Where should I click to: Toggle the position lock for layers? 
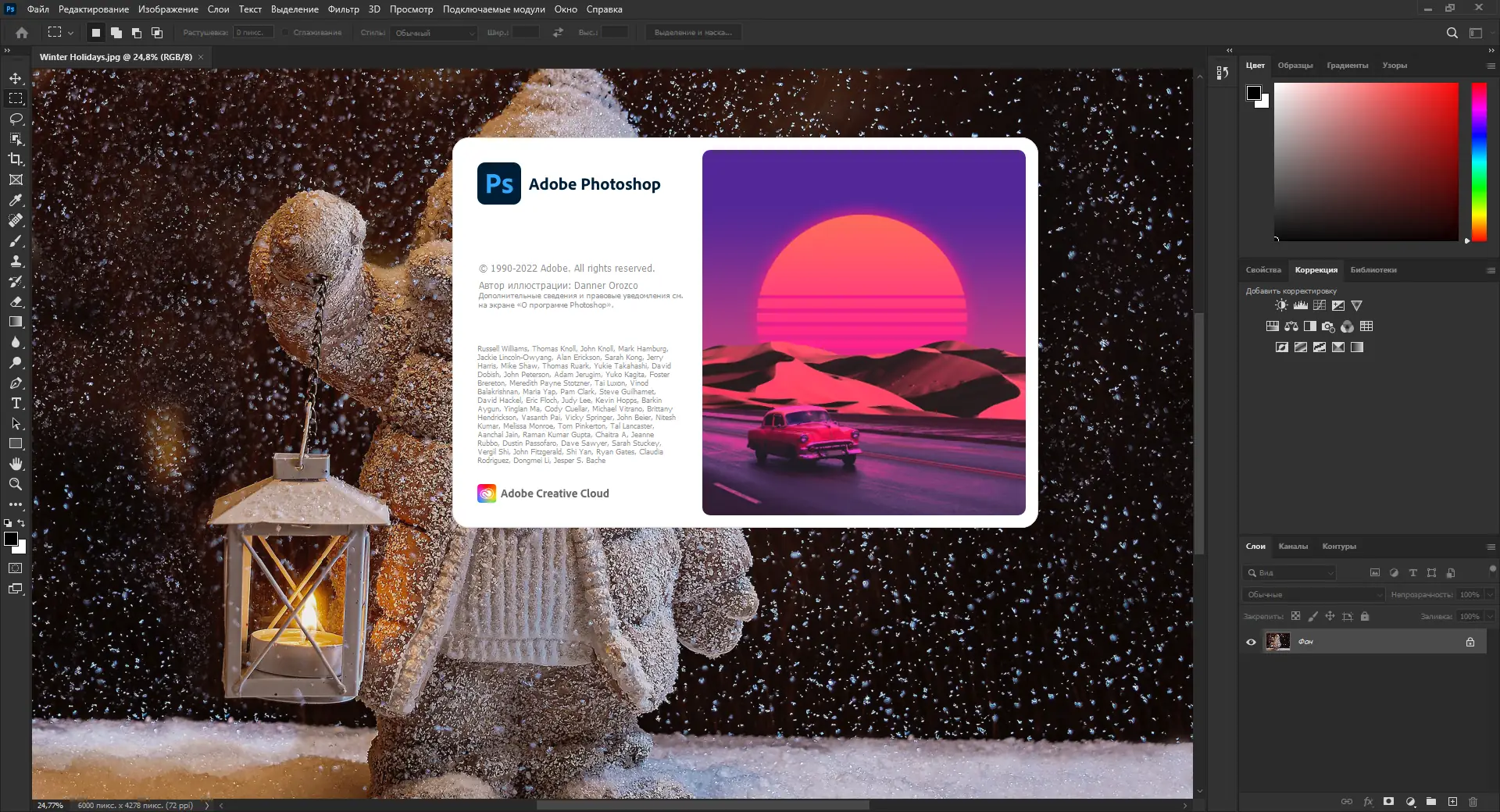(1330, 616)
